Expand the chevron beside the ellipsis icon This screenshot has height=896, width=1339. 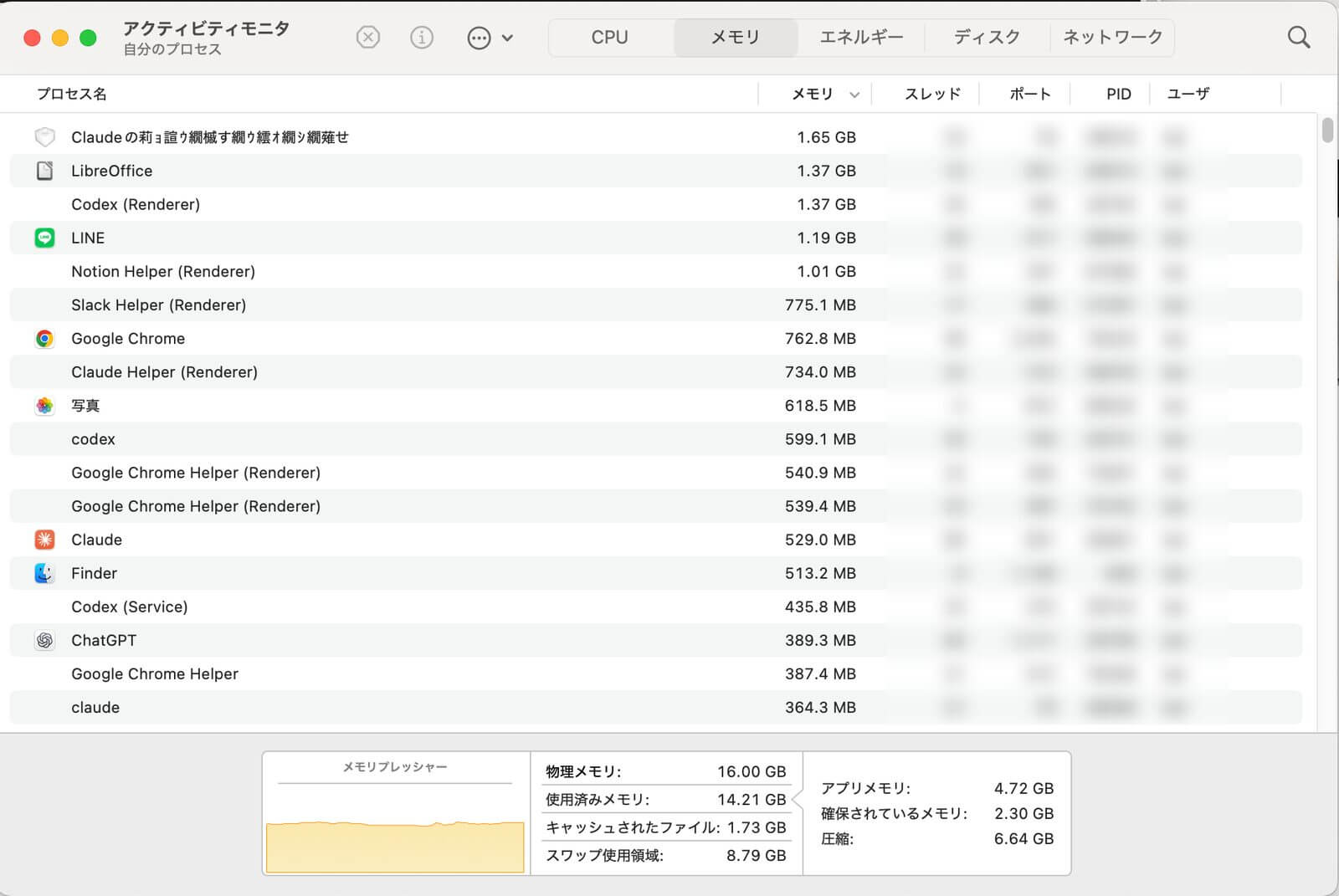507,38
